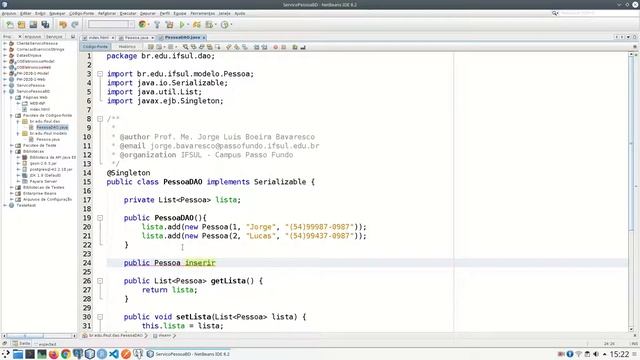Click the clock showing 15:22
This screenshot has height=360, width=640.
click(620, 354)
